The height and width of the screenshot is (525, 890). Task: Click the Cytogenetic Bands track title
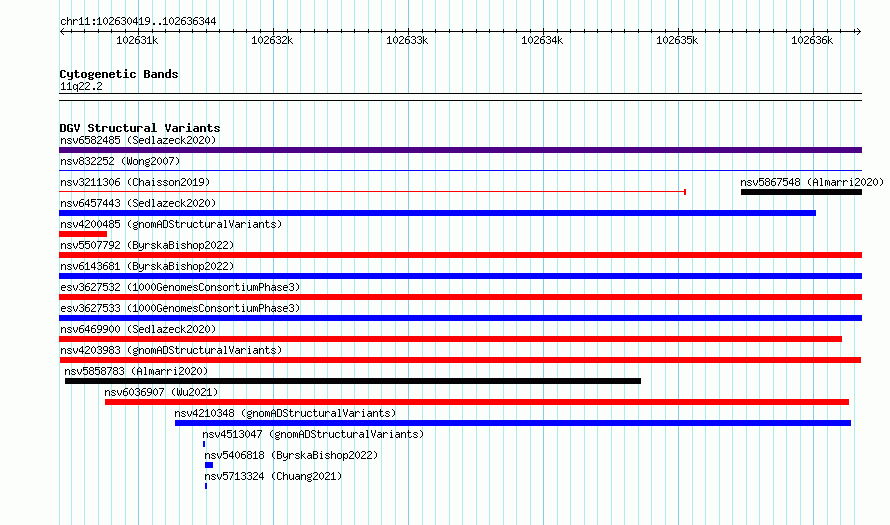point(119,74)
